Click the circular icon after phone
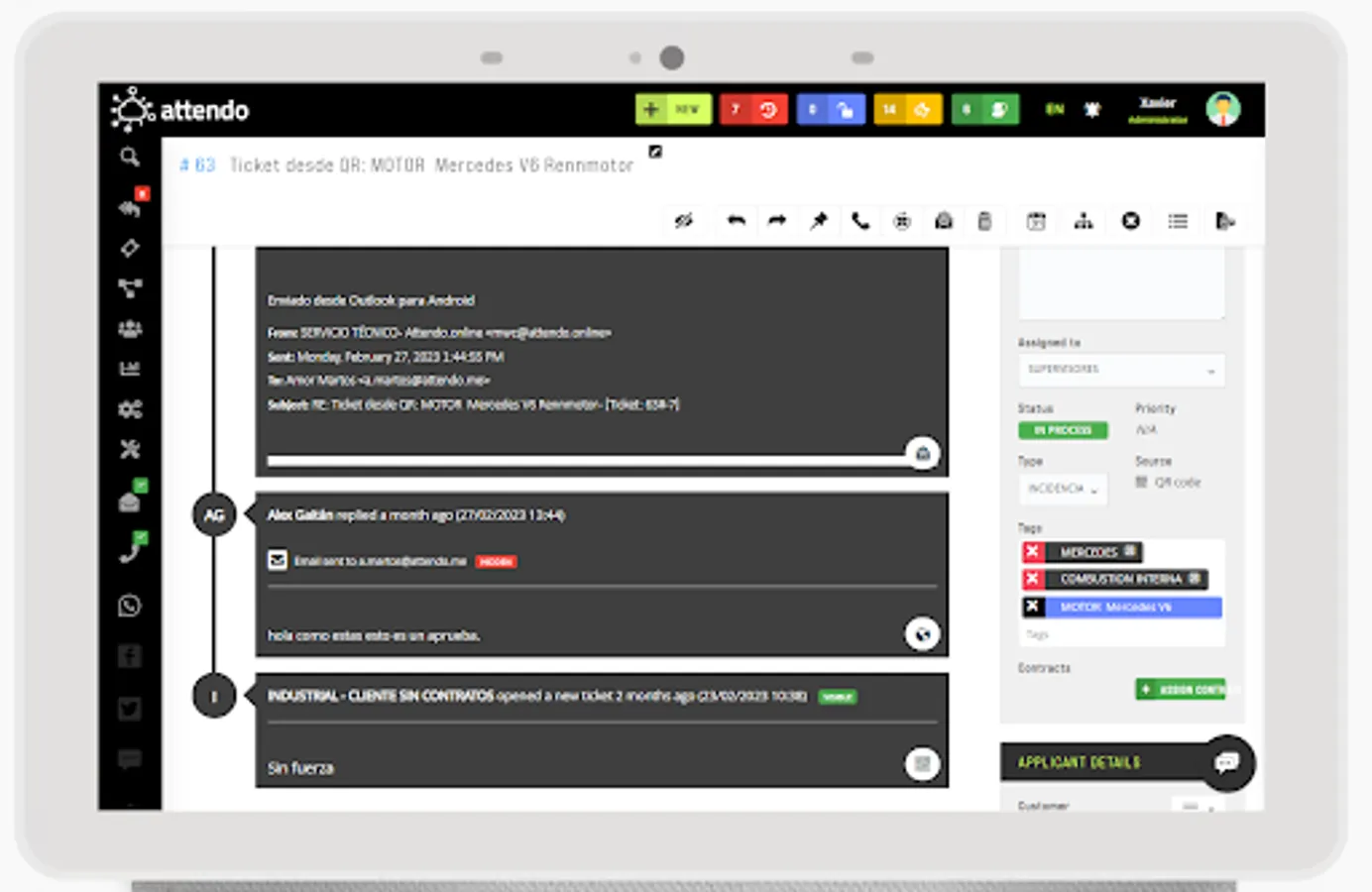Screen dimensions: 1372x892 click(x=902, y=221)
